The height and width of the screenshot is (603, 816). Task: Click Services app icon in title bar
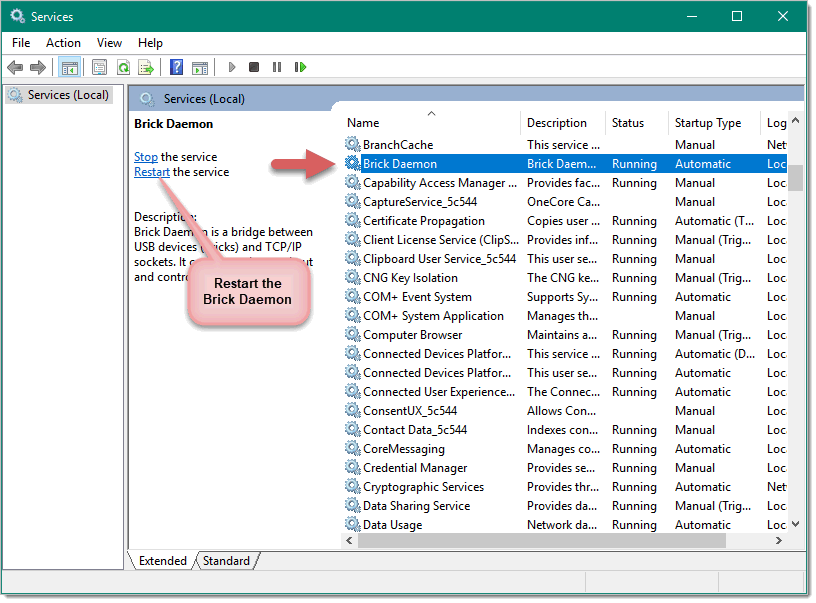pyautogui.click(x=18, y=16)
